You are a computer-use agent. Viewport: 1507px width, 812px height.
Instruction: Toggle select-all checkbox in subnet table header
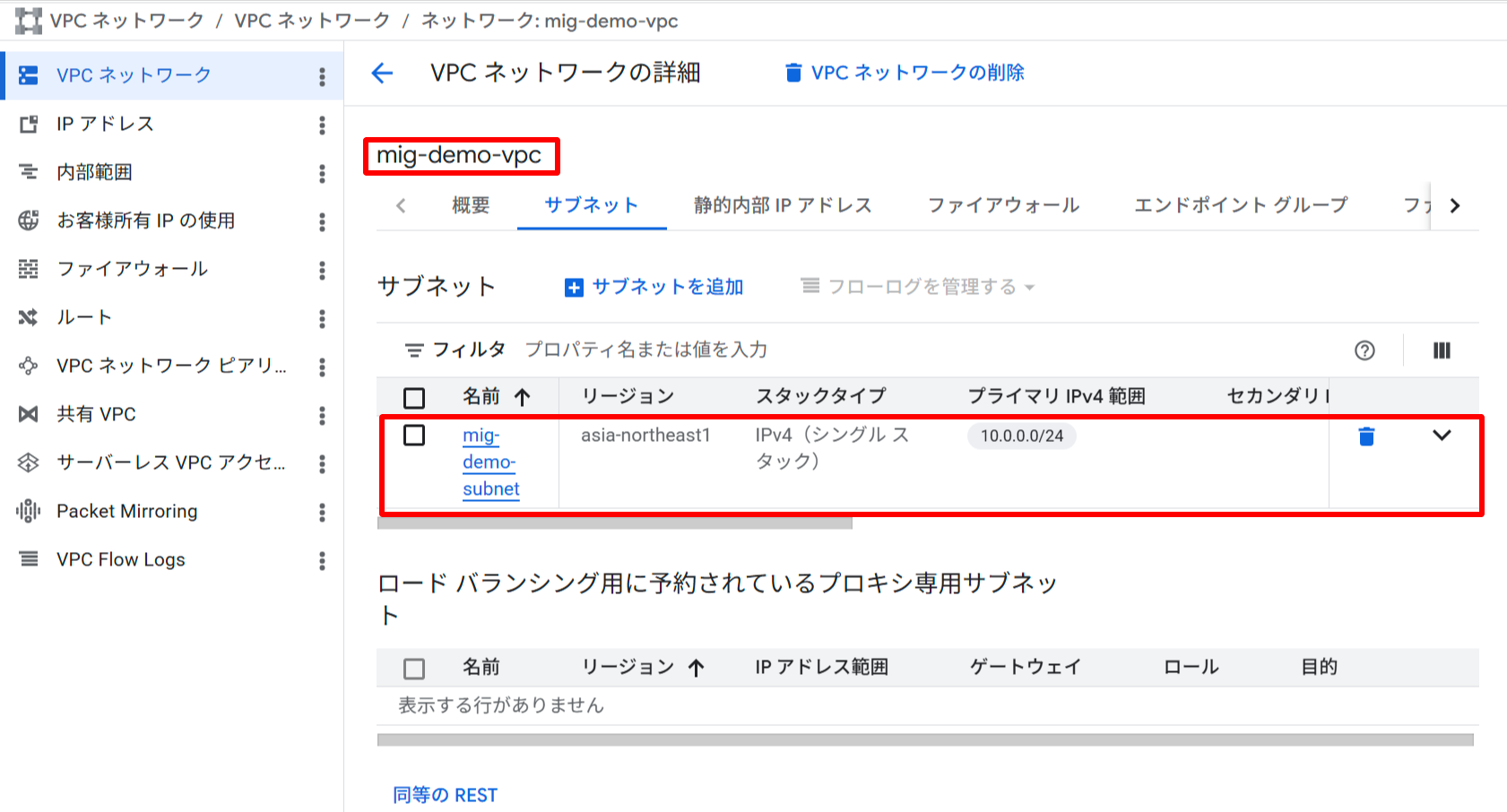(414, 398)
